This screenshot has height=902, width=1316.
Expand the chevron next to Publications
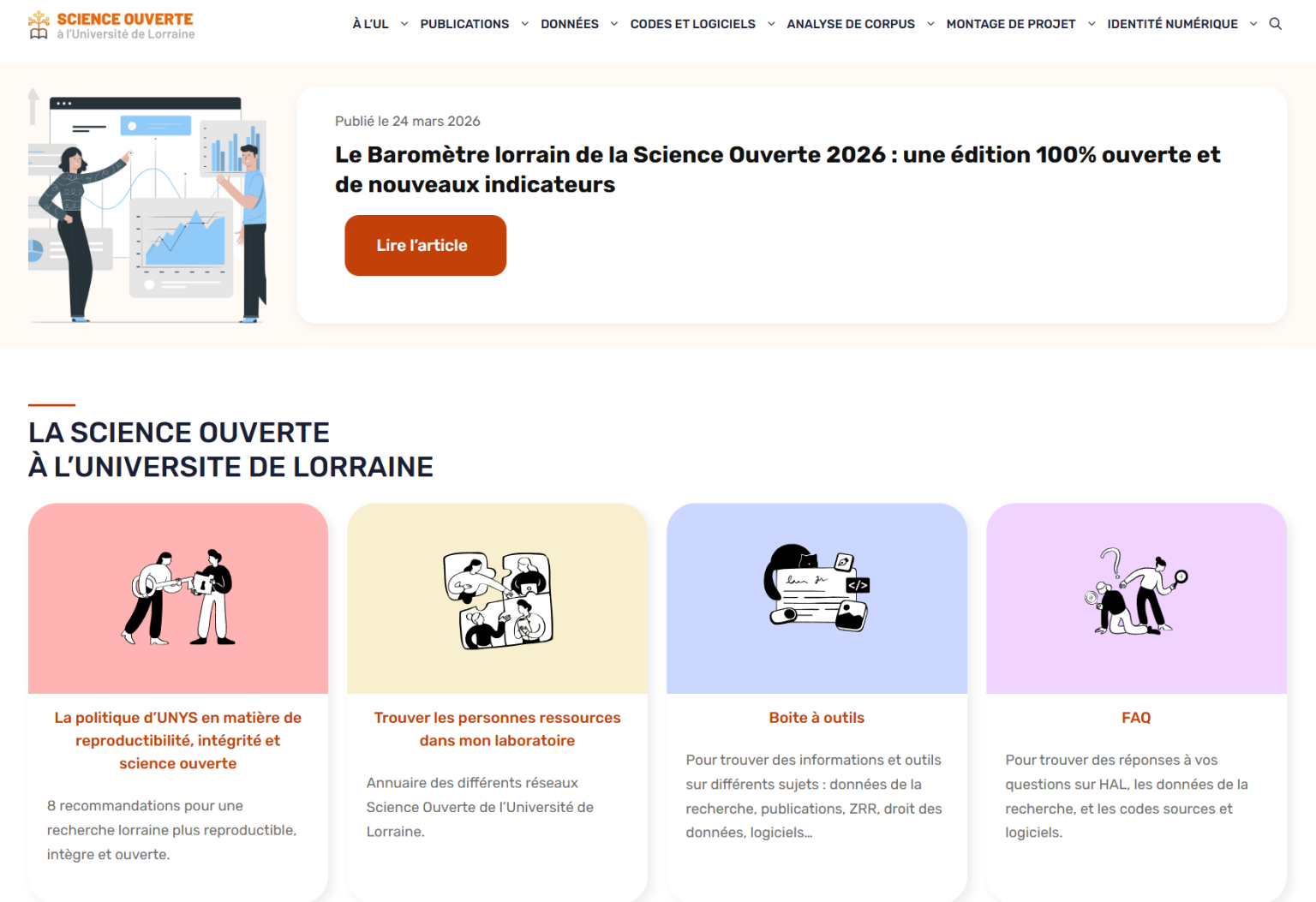(525, 24)
